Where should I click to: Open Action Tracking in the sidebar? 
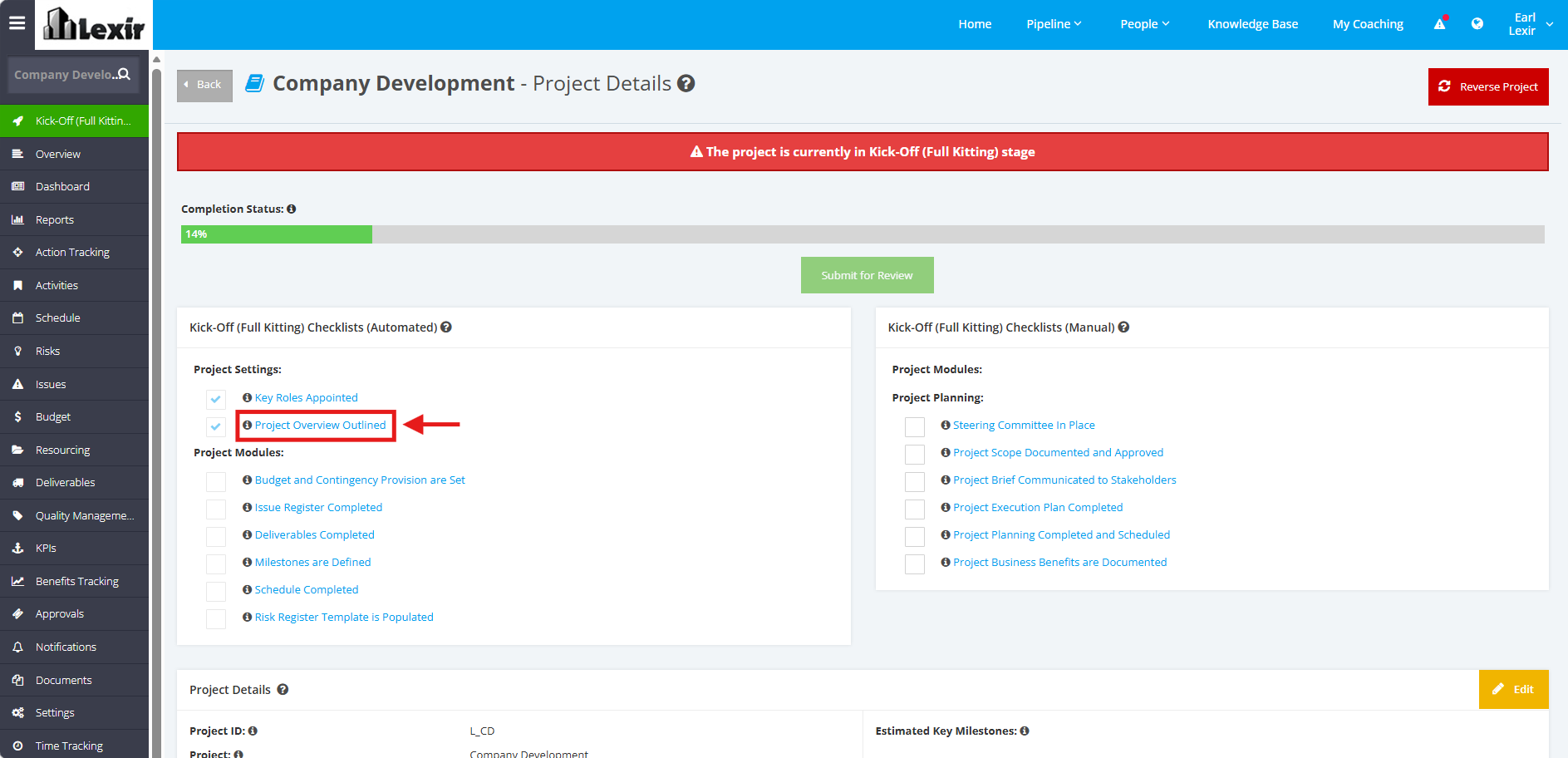(x=75, y=252)
